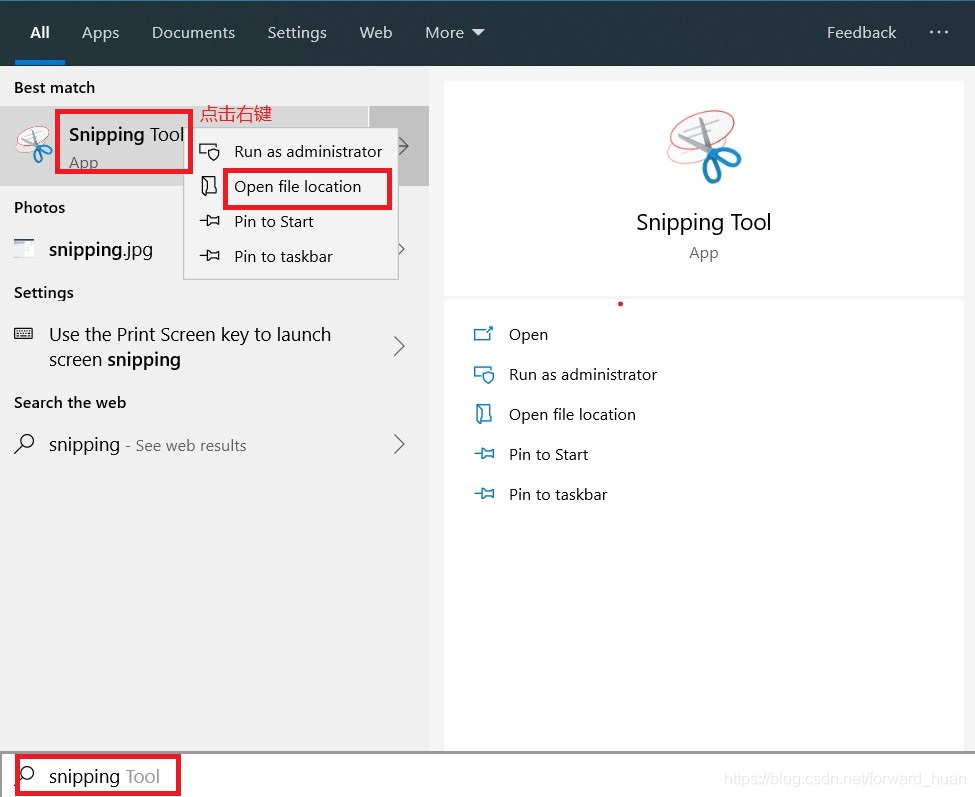Screen dimensions: 975x797
Task: Click the Open window icon in preview pane
Action: tap(484, 334)
